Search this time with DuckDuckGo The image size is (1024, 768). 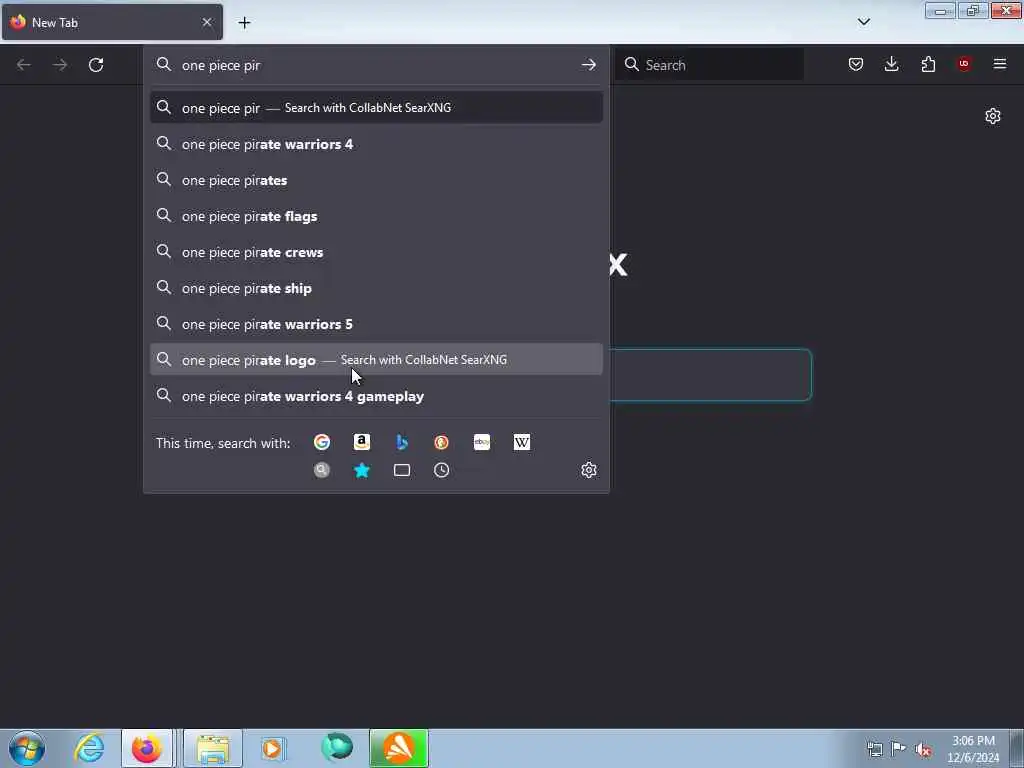pos(441,443)
